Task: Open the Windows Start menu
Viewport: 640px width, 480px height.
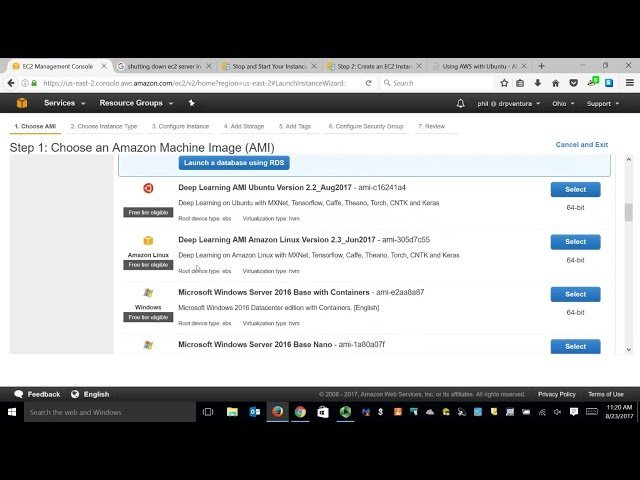Action: click(12, 412)
